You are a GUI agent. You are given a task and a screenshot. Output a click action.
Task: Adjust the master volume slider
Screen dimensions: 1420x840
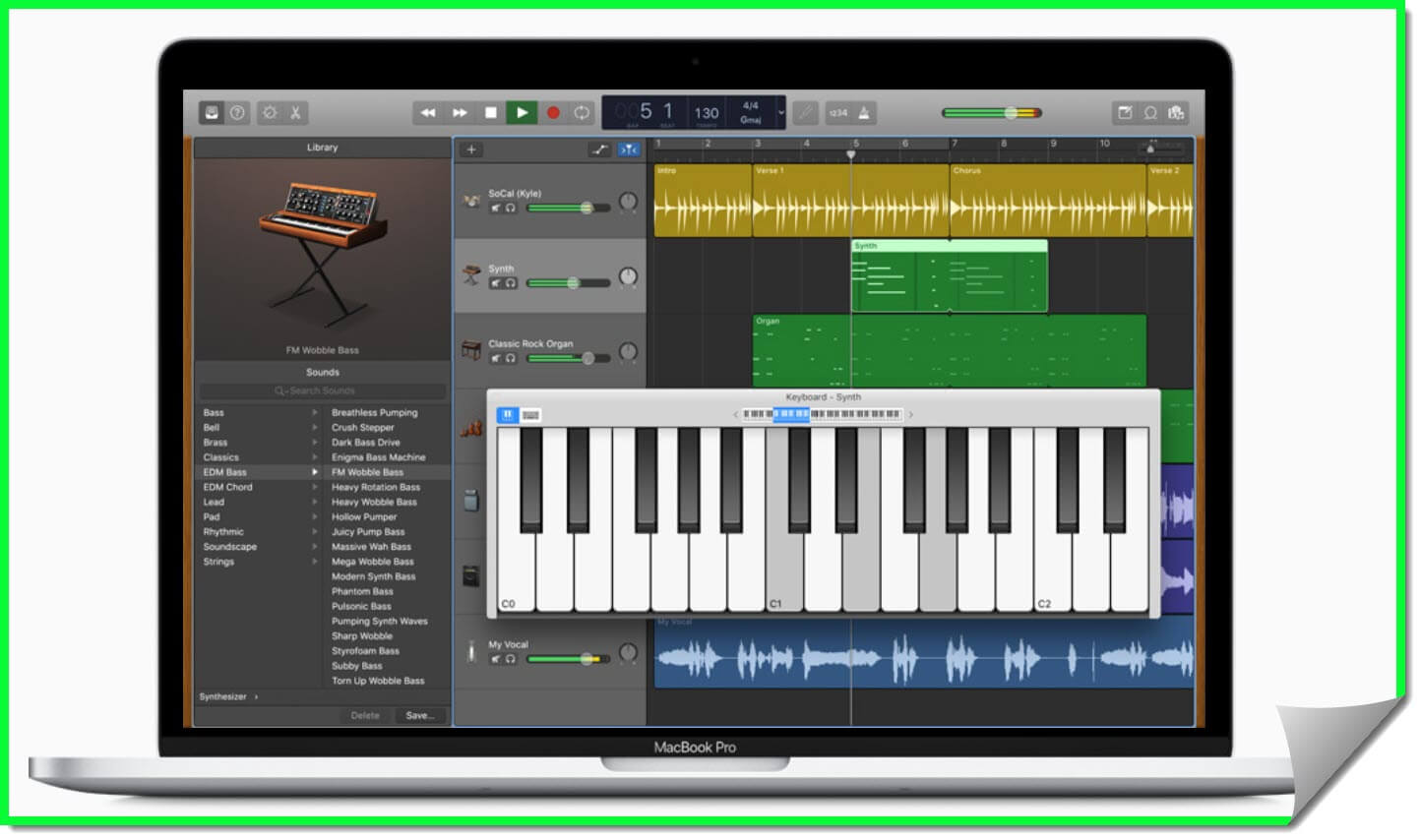point(991,113)
